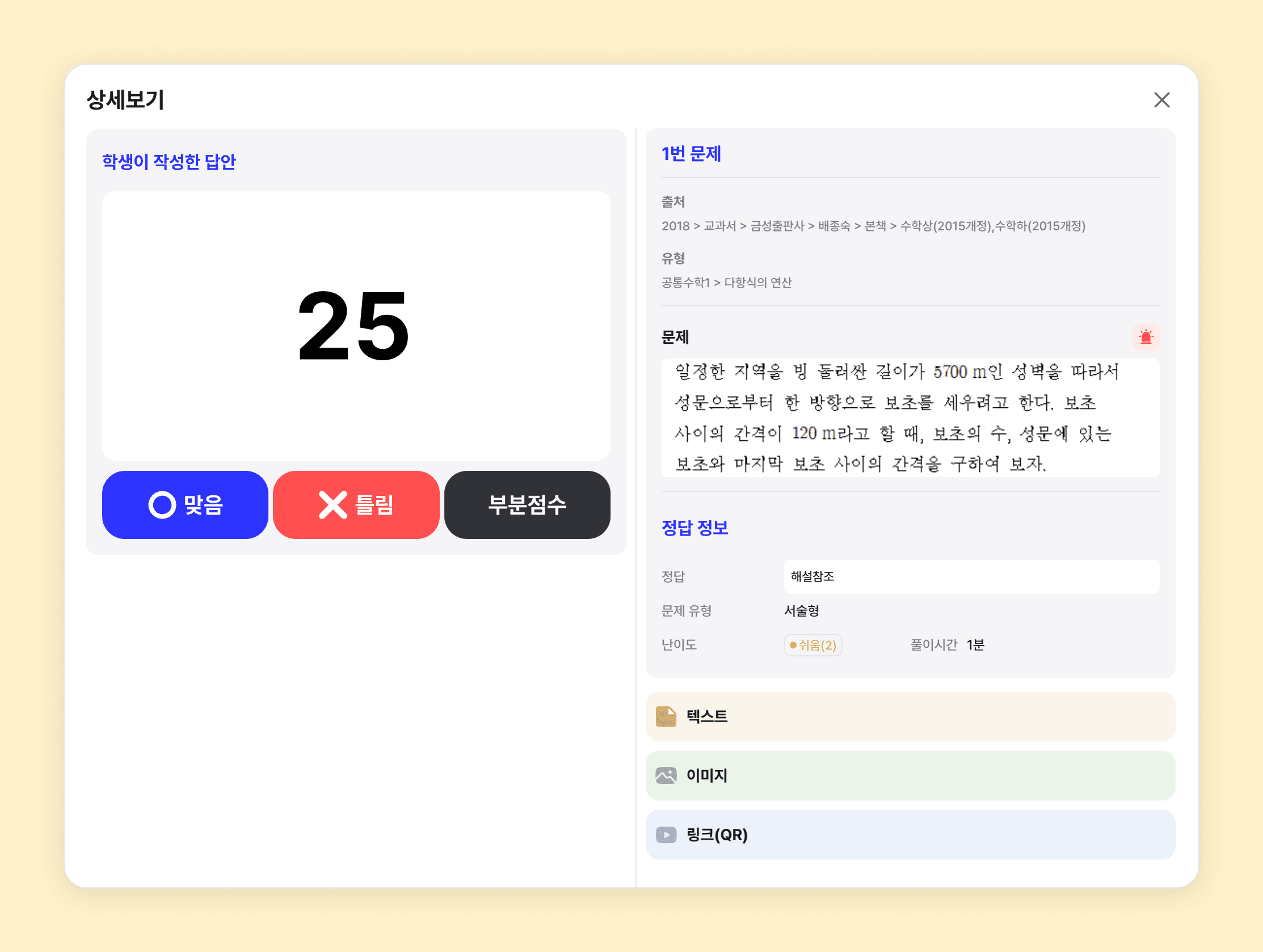Click the 서술형 problem type value

click(801, 610)
